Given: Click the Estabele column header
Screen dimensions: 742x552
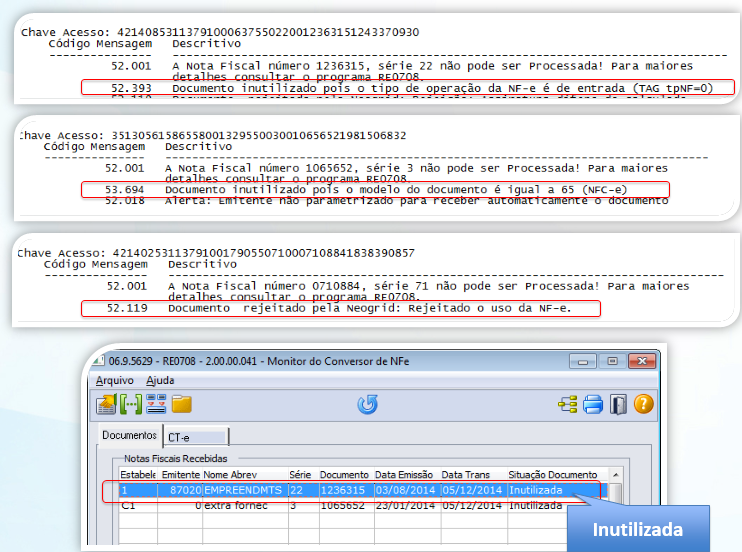Looking at the screenshot, I should pyautogui.click(x=138, y=475).
